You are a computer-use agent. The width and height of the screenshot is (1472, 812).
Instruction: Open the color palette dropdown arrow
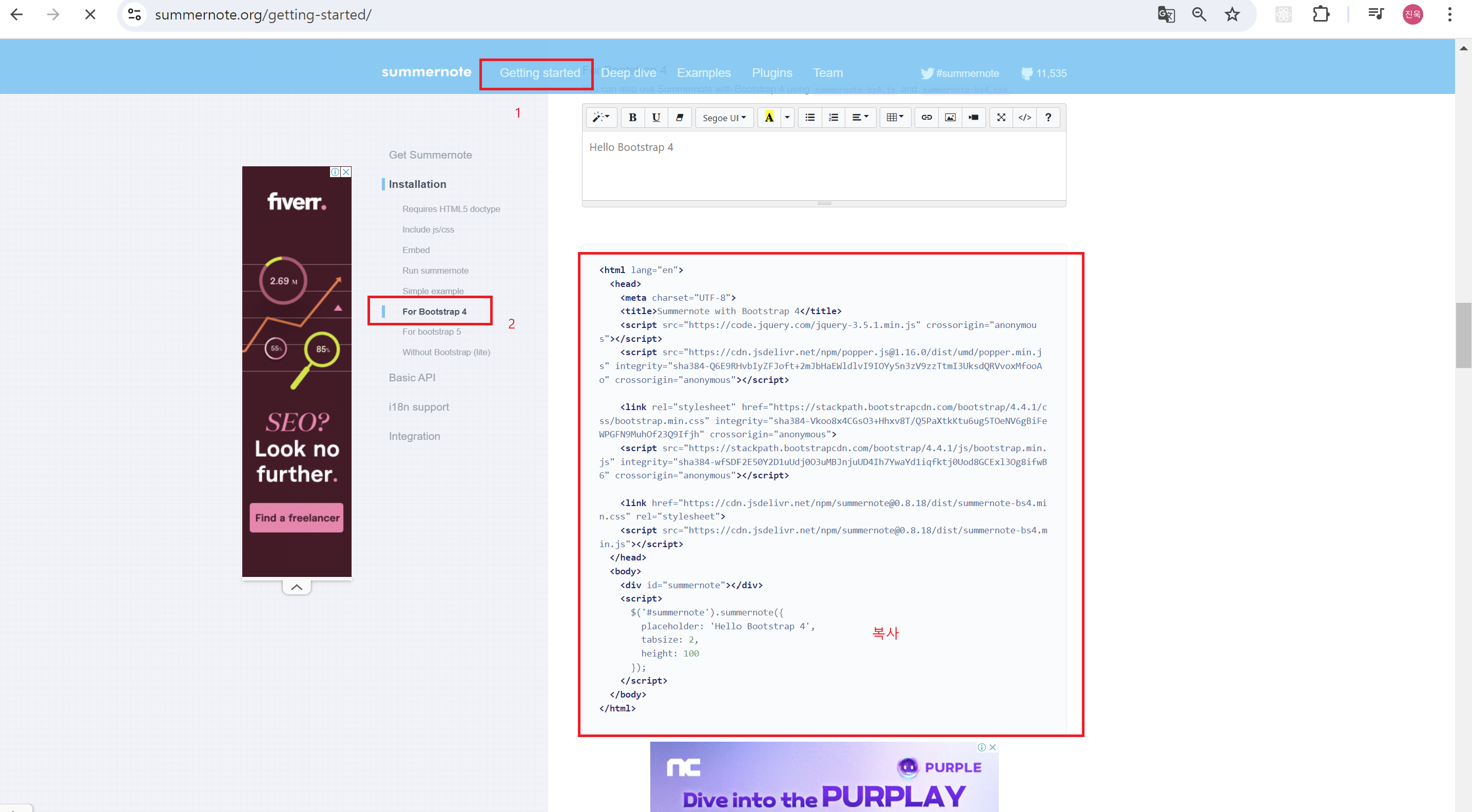click(x=787, y=117)
